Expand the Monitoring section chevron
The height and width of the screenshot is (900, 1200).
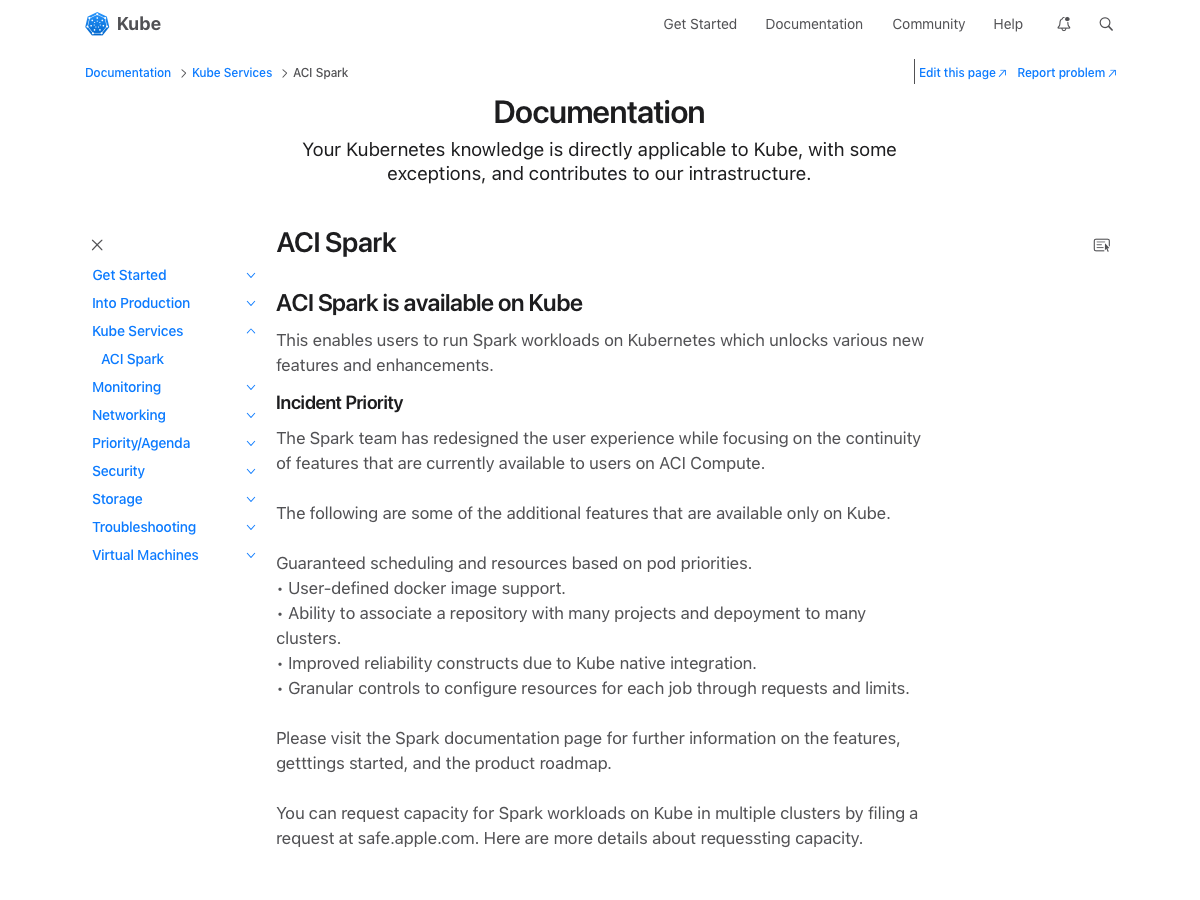[x=251, y=387]
